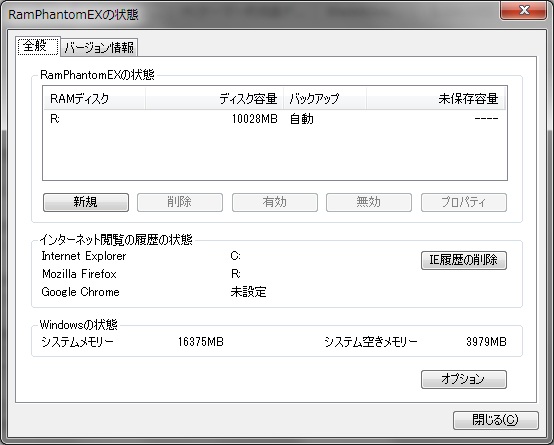The height and width of the screenshot is (445, 554).
Task: Click the RAMディスク column header
Action: click(94, 99)
